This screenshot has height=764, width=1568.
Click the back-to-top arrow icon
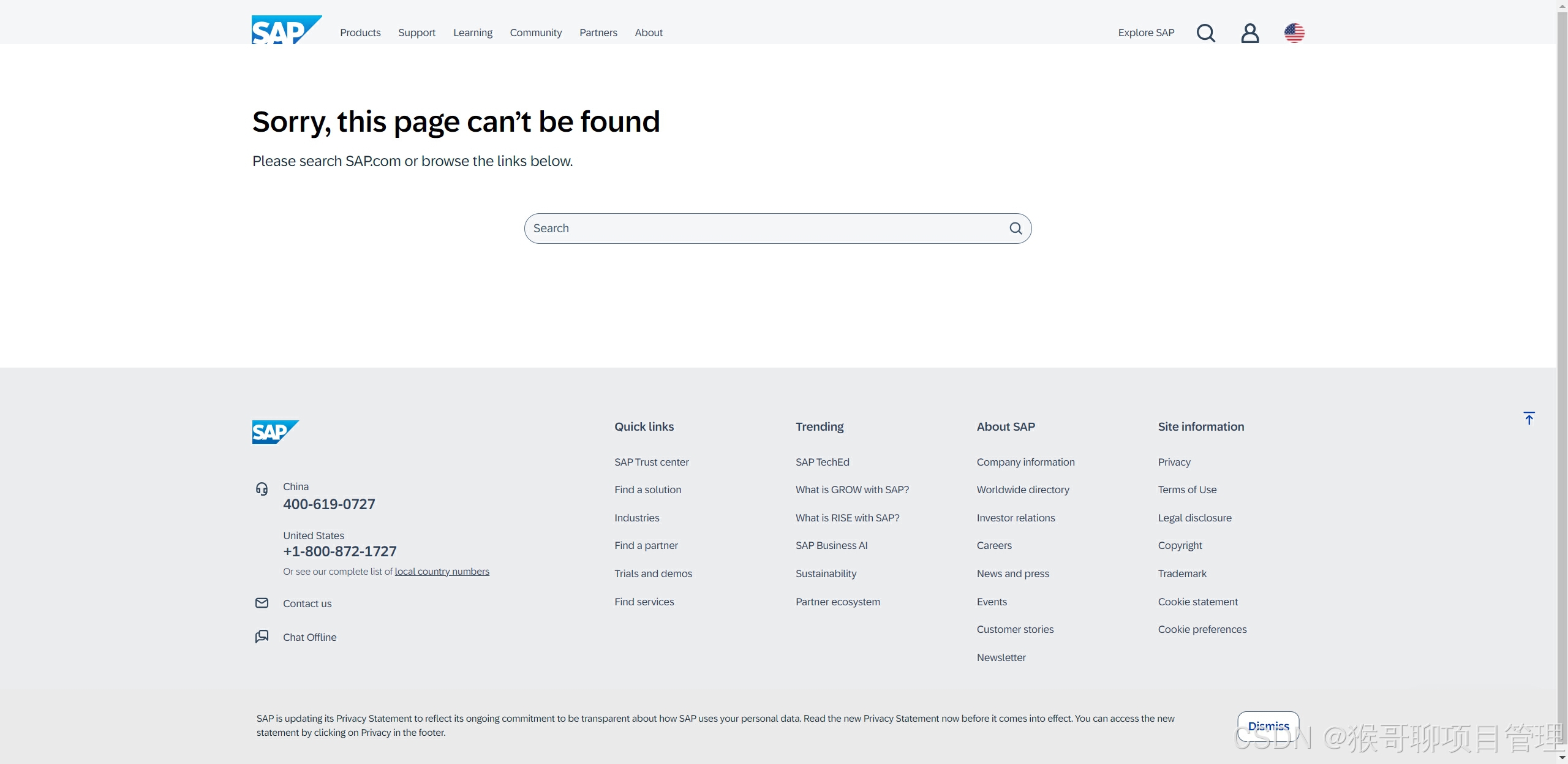click(x=1529, y=418)
